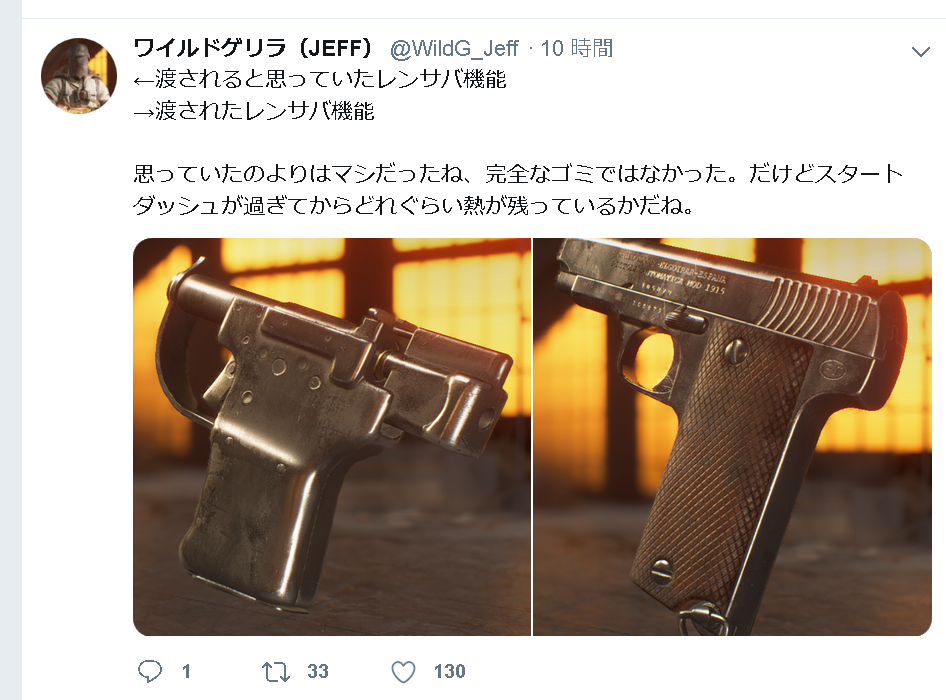Viewport: 946px width, 700px height.
Task: Click the reply count 1
Action: (186, 672)
